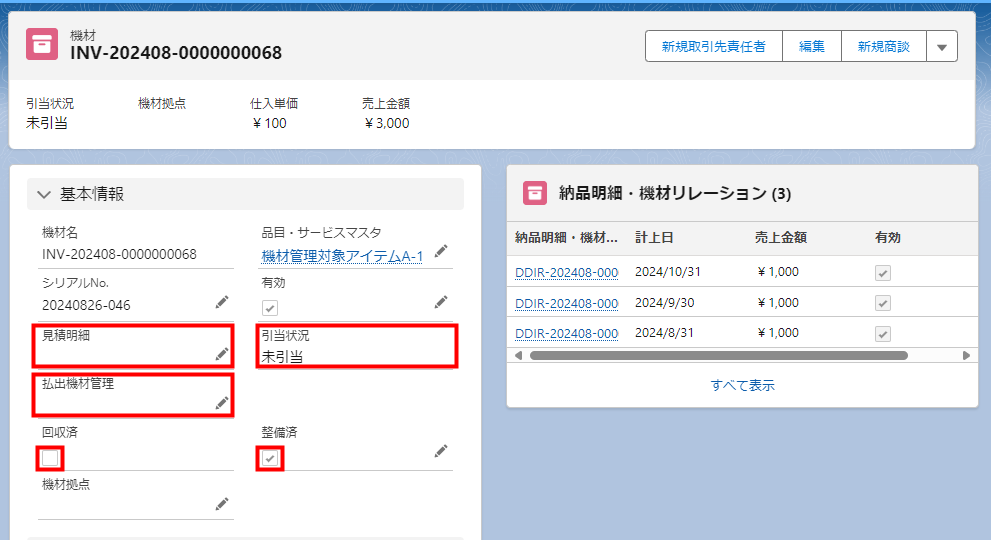Click scrollbar right arrow in related list

coord(966,355)
